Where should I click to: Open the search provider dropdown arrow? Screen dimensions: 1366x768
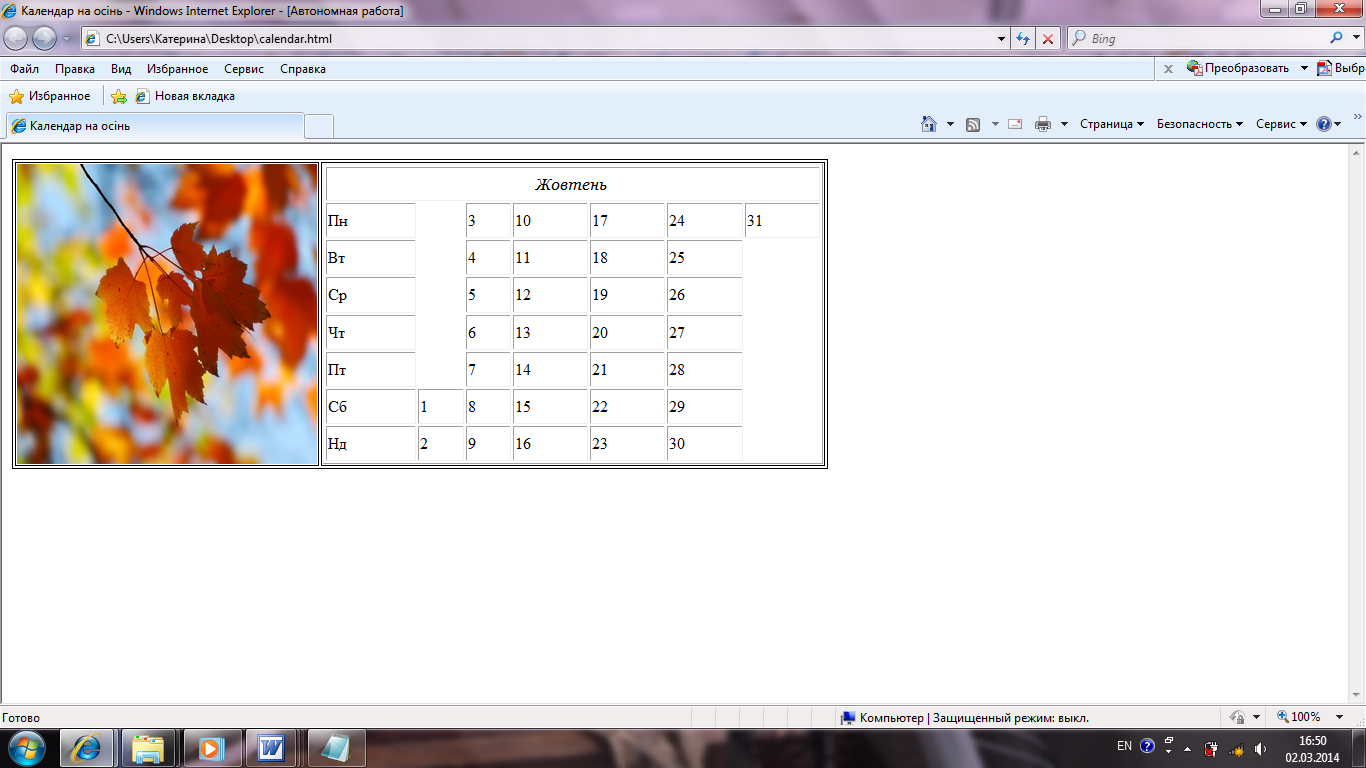[1356, 39]
